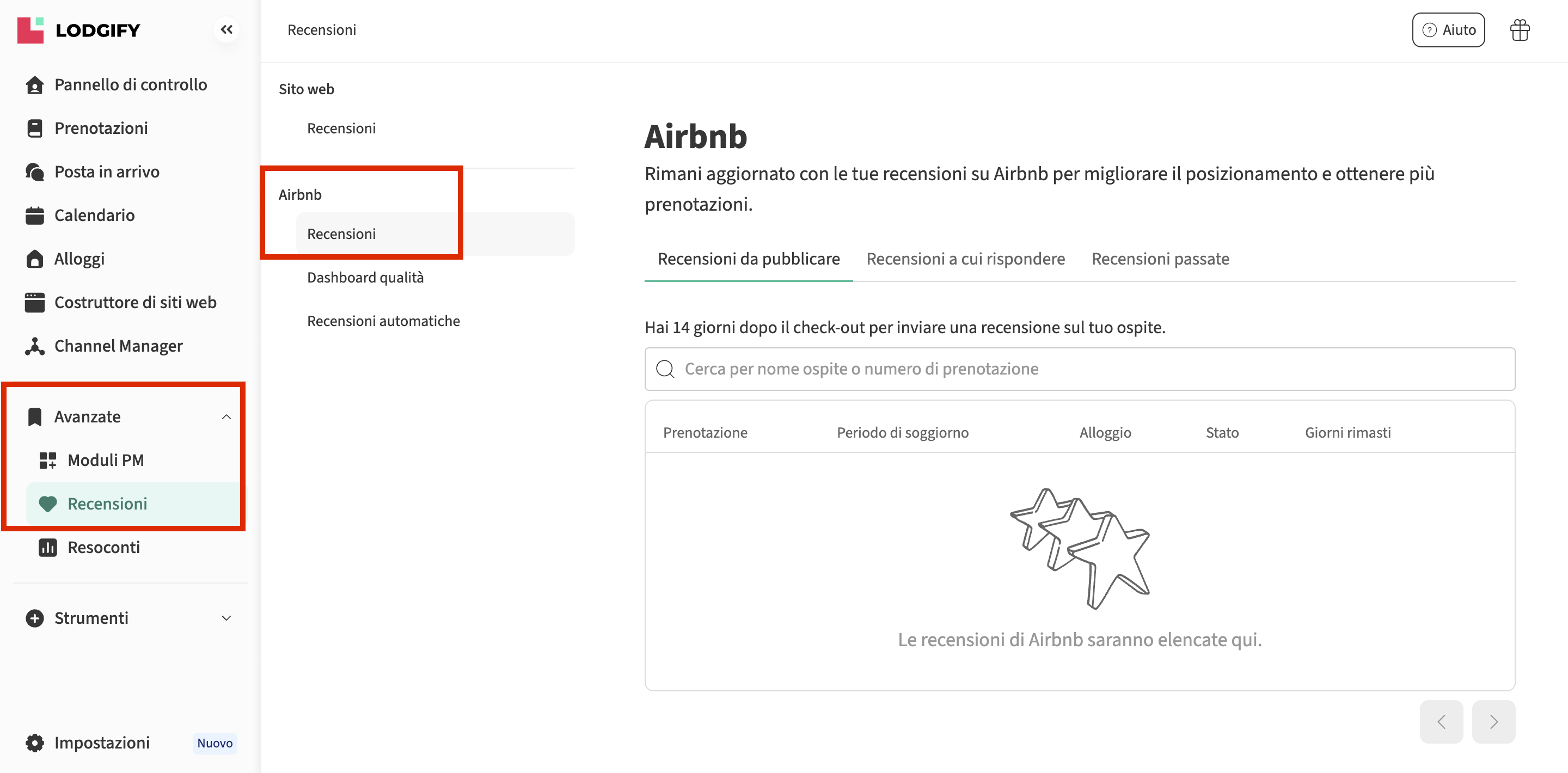Click the Calendario calendar icon

(35, 216)
